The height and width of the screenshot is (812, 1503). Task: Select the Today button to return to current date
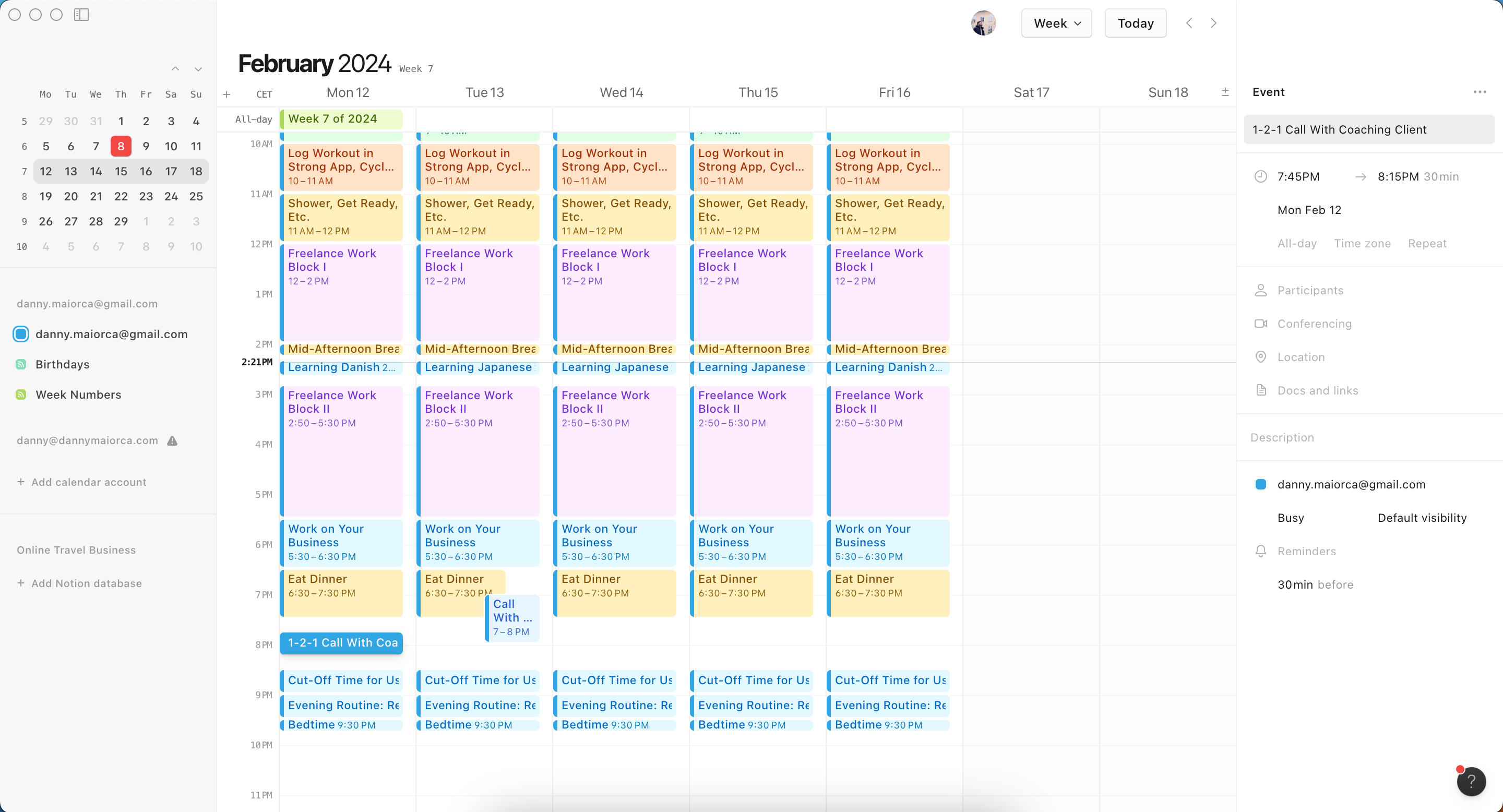click(x=1135, y=22)
